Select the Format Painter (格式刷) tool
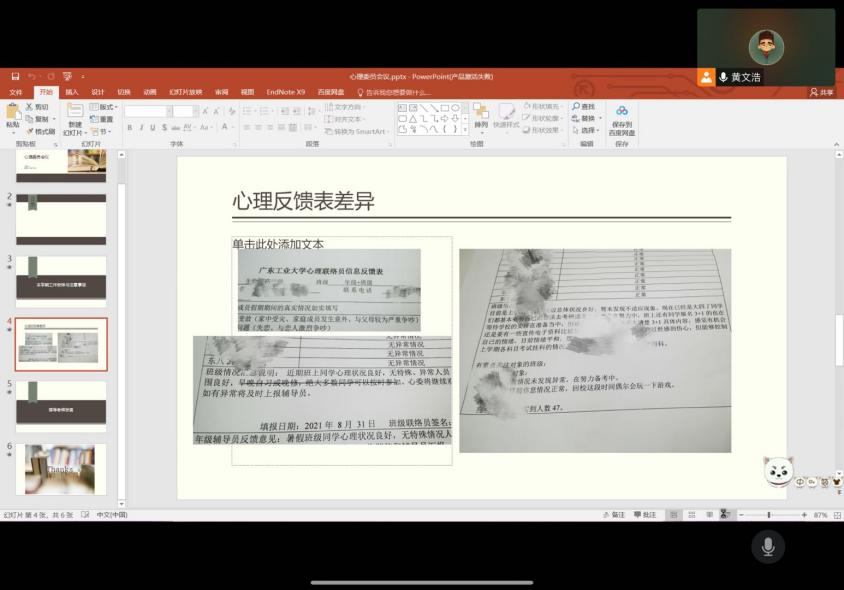Viewport: 844px width, 590px height. tap(41, 131)
